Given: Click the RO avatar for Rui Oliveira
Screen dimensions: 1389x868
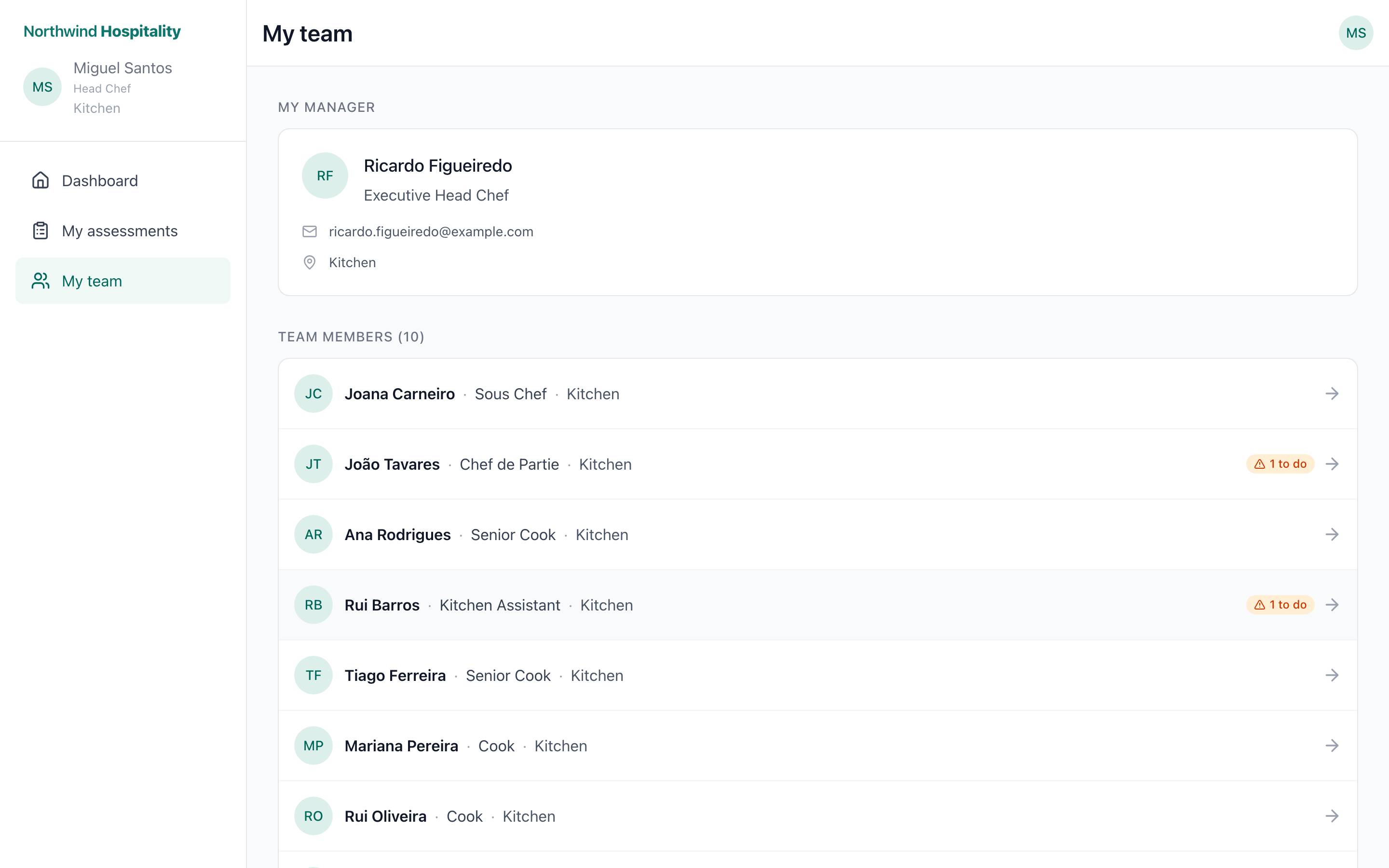Looking at the screenshot, I should (x=313, y=816).
